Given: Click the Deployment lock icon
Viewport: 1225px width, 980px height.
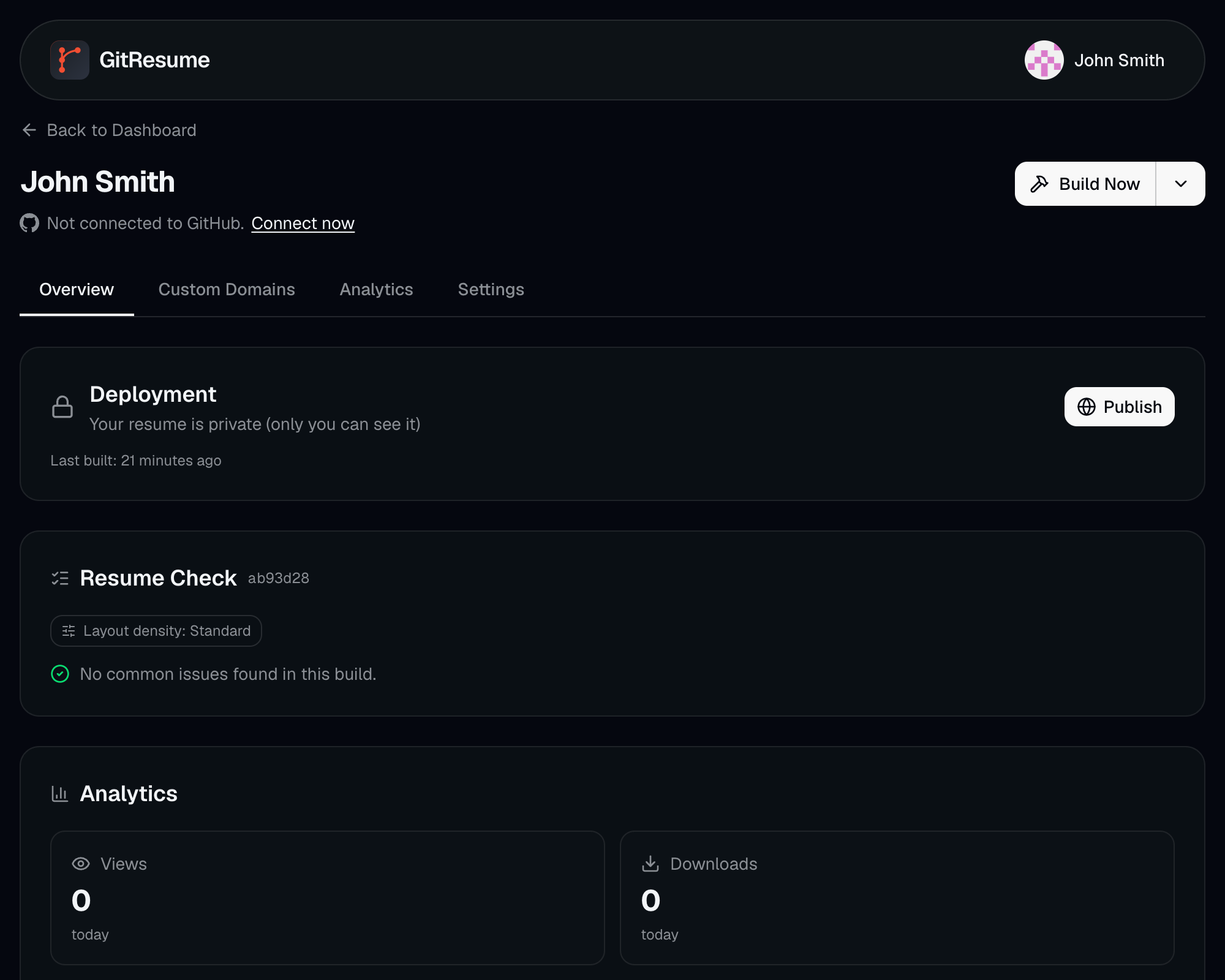Looking at the screenshot, I should click(x=62, y=407).
